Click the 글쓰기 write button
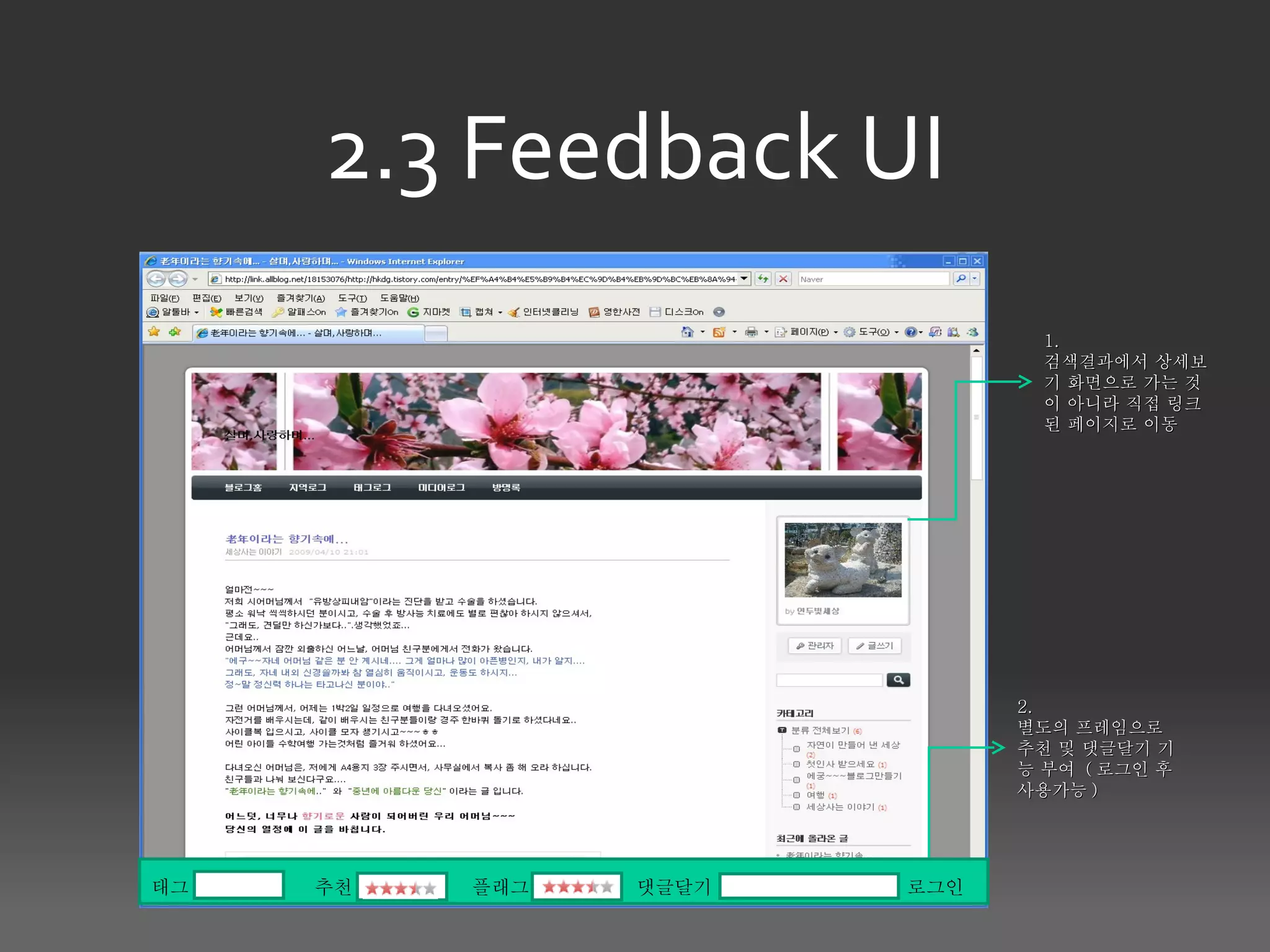This screenshot has width=1270, height=952. click(x=874, y=646)
